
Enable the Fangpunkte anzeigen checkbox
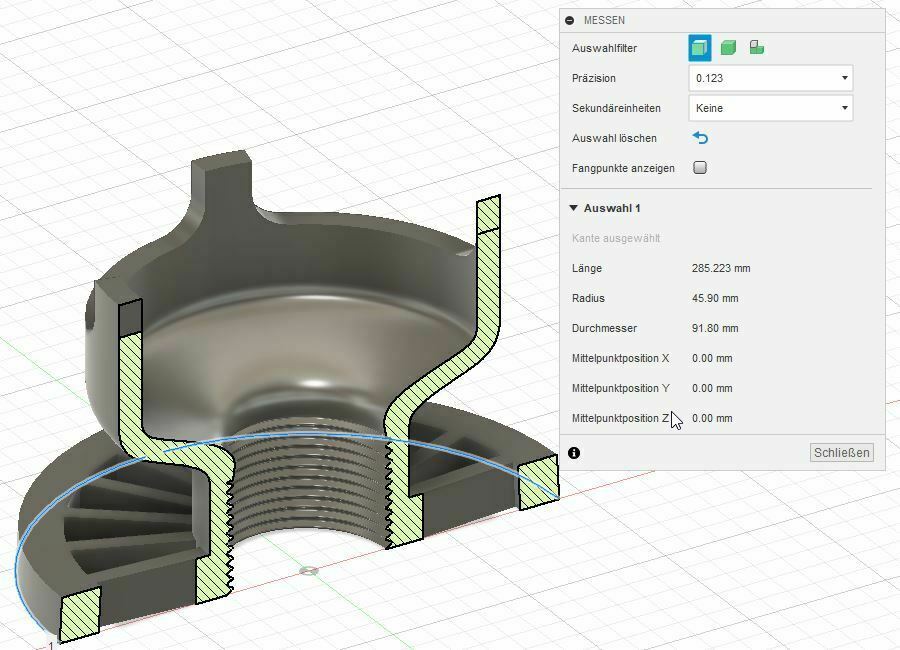(x=699, y=167)
